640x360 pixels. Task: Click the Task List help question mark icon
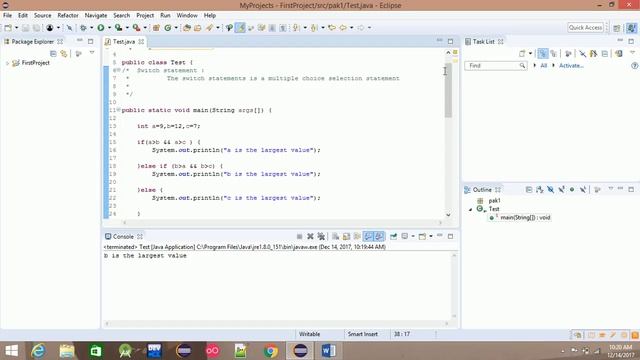634,65
